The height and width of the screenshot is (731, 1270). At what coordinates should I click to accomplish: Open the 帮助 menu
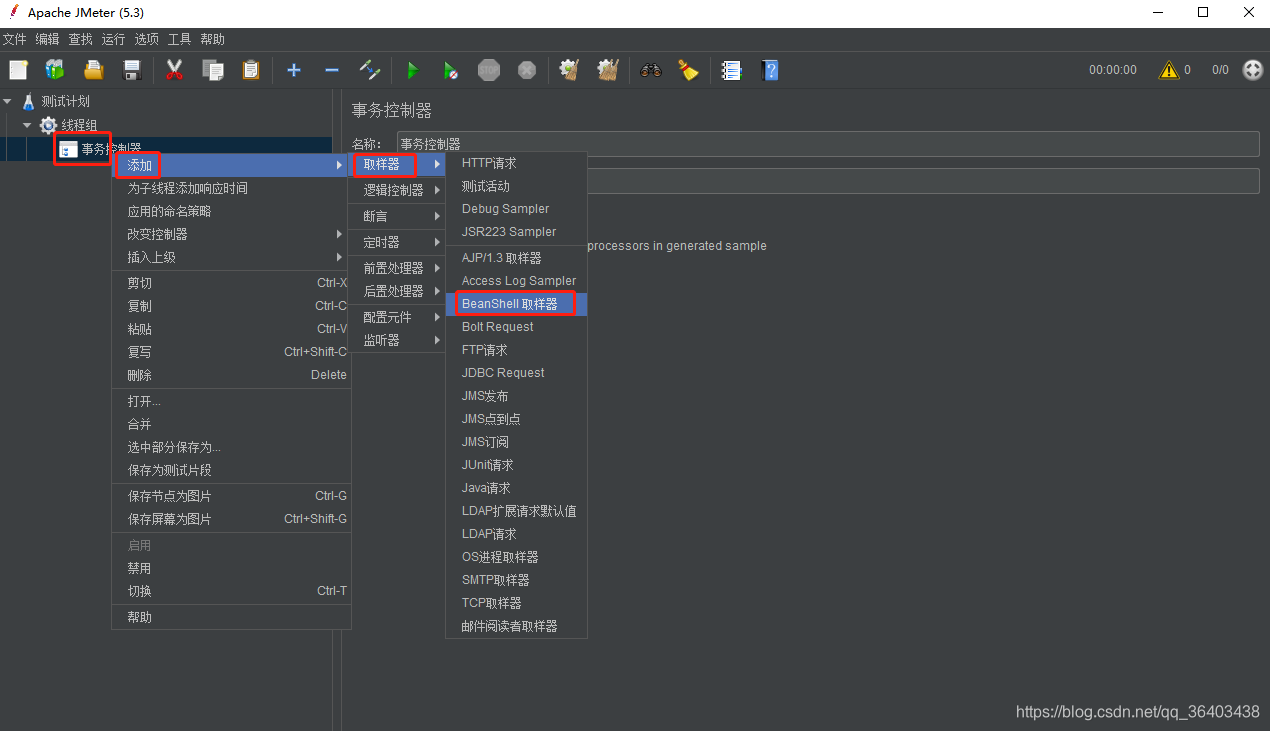(212, 39)
